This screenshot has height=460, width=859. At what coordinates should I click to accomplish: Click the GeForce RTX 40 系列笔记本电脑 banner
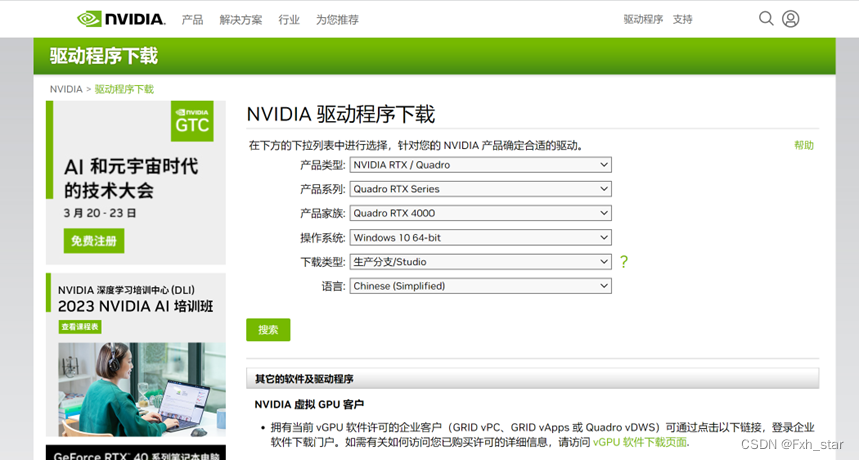136,453
